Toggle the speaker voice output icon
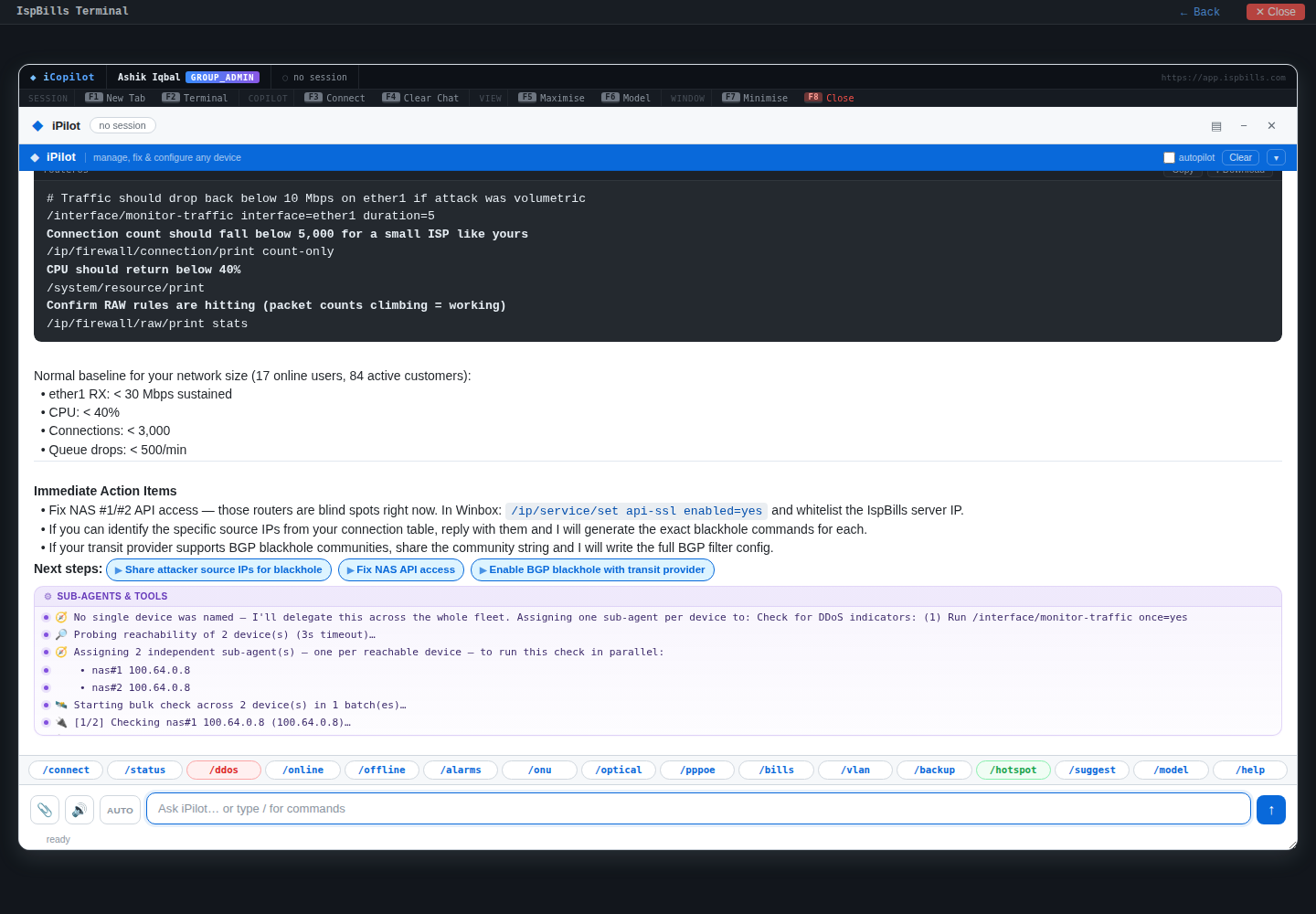 [x=80, y=810]
